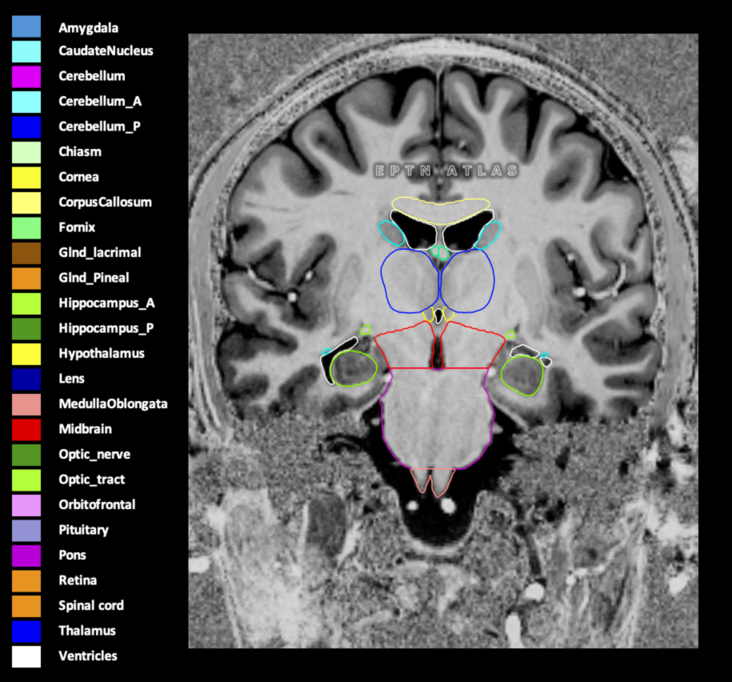This screenshot has width=732, height=682.
Task: Click the 'Chiasm' legend label
Action: pos(80,152)
